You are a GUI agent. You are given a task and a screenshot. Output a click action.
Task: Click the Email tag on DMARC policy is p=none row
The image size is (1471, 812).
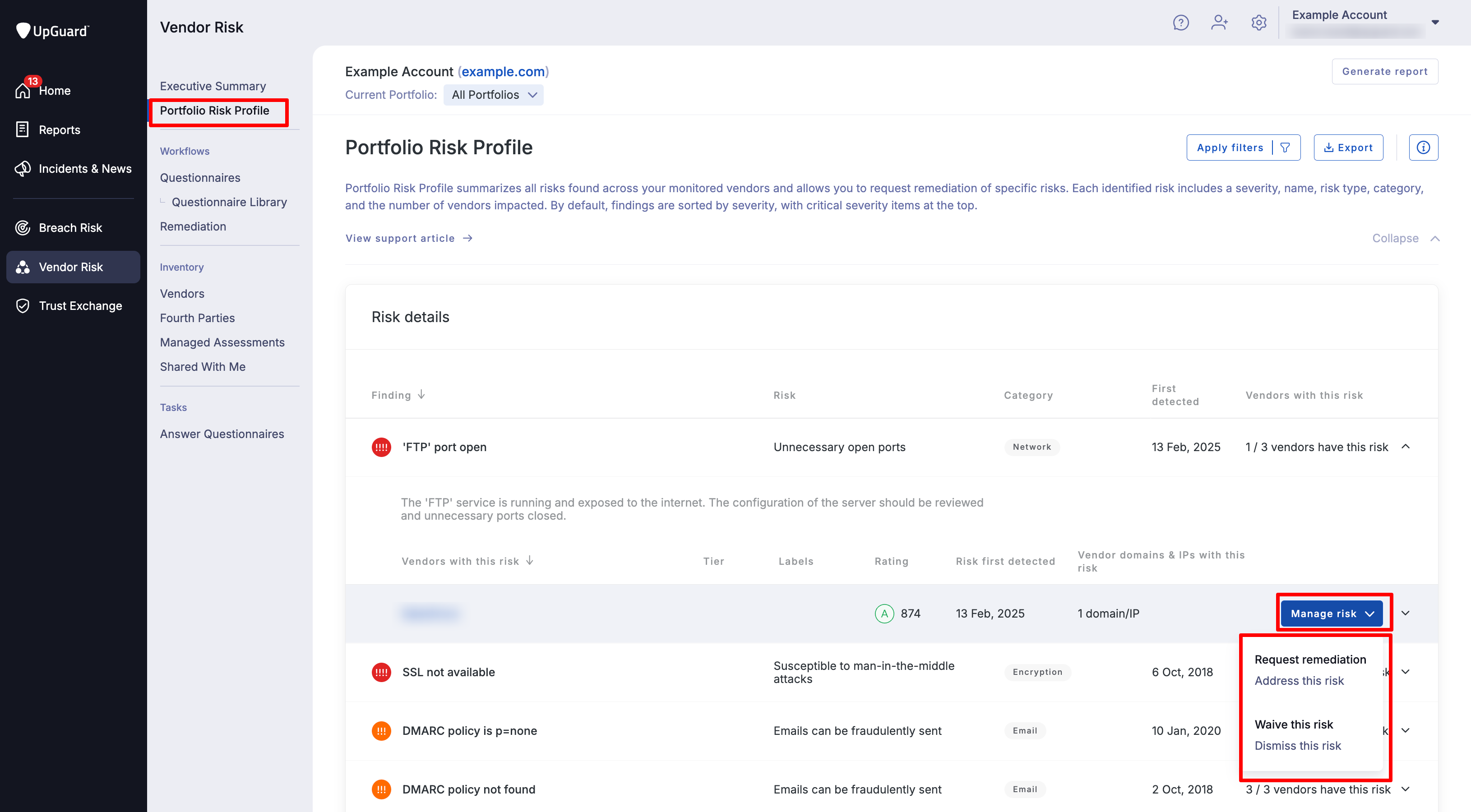click(1024, 731)
